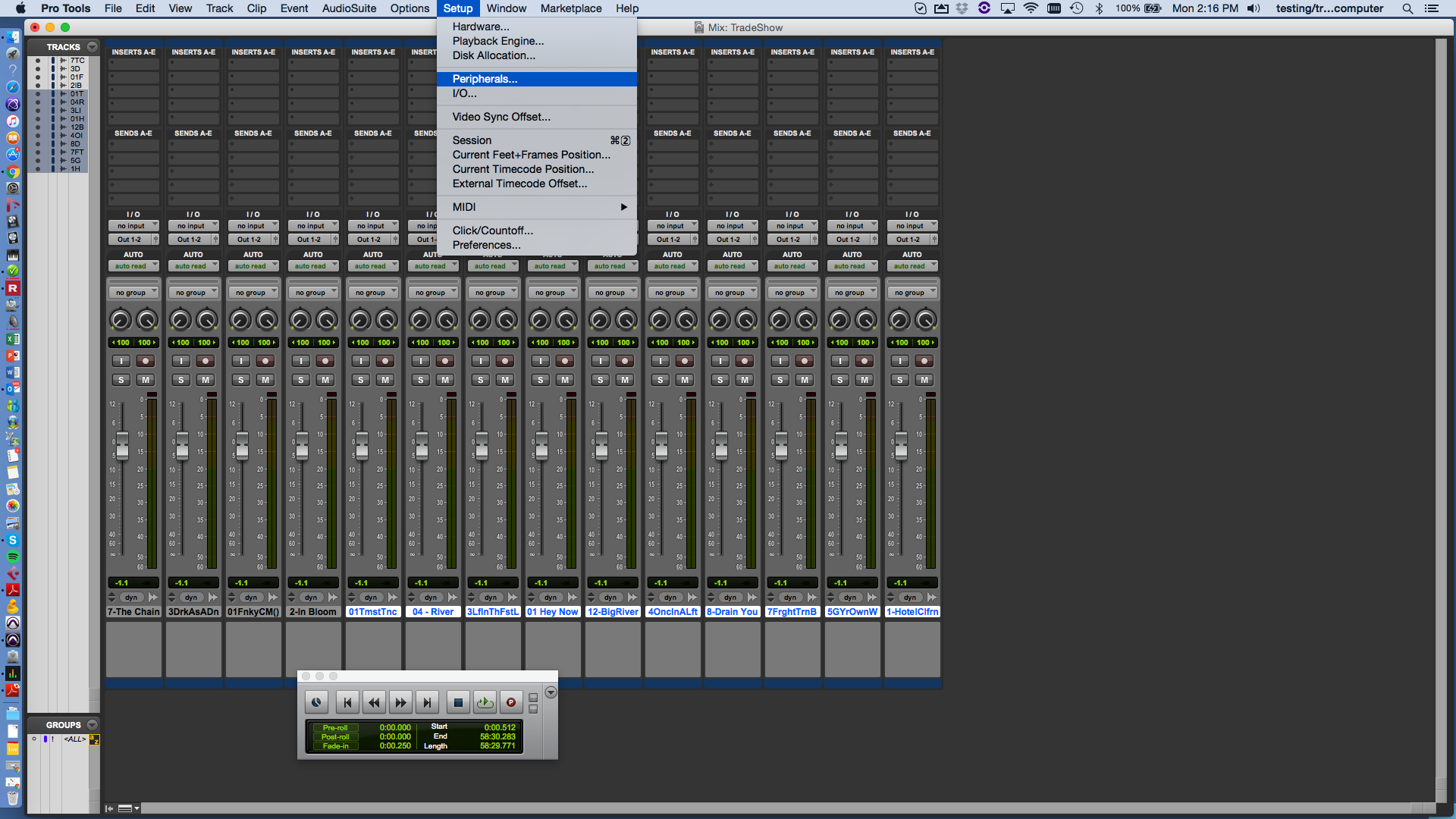This screenshot has width=1456, height=819.
Task: Solo the 7-The Chain track
Action: [121, 380]
